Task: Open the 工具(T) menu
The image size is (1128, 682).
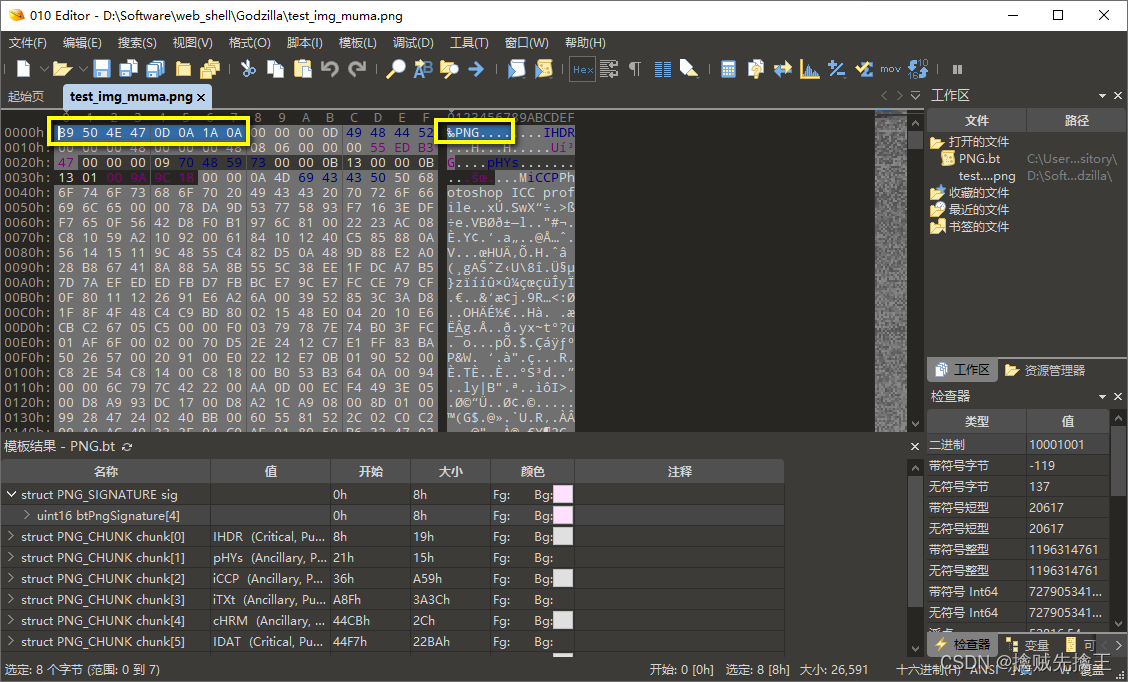Action: pos(469,42)
